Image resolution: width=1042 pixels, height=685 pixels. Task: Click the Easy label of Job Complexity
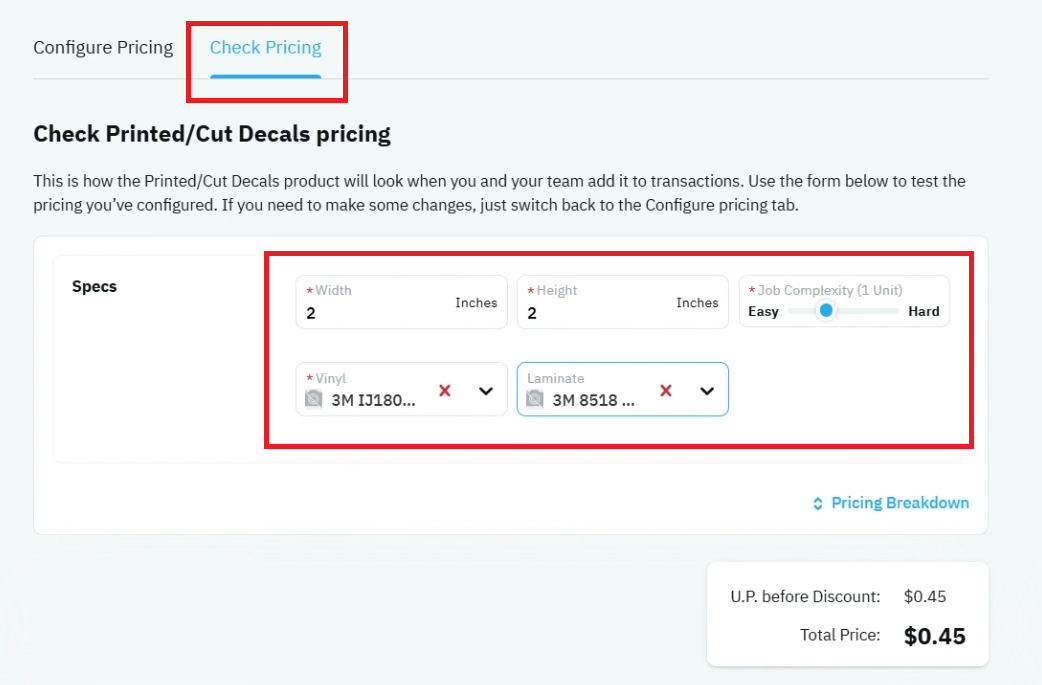[x=763, y=312]
